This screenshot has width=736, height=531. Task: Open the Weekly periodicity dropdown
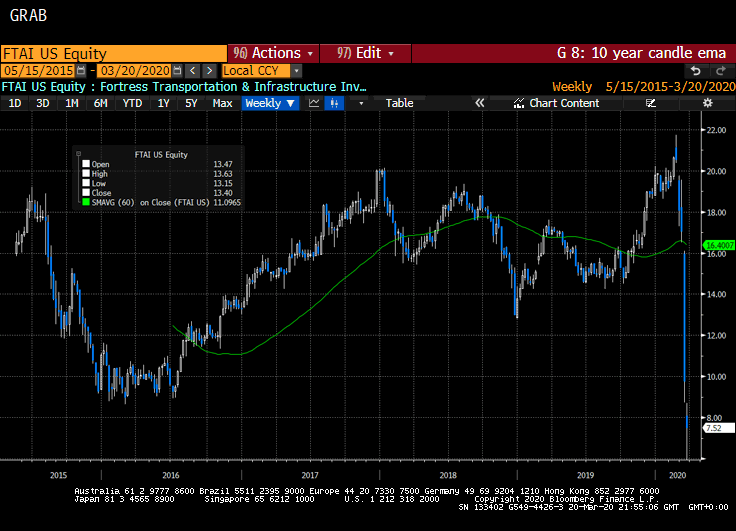click(270, 103)
